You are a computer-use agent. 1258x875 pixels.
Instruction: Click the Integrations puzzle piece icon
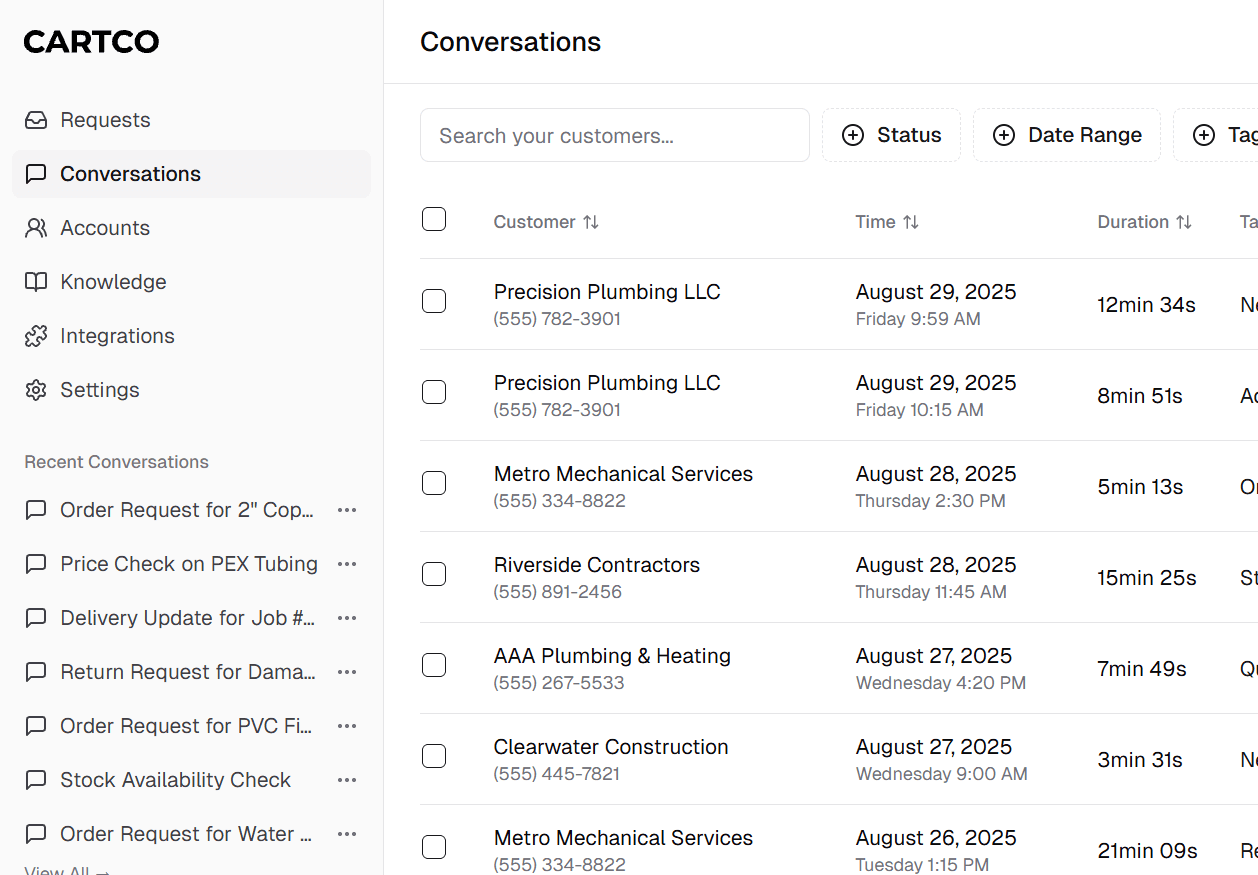tap(36, 336)
